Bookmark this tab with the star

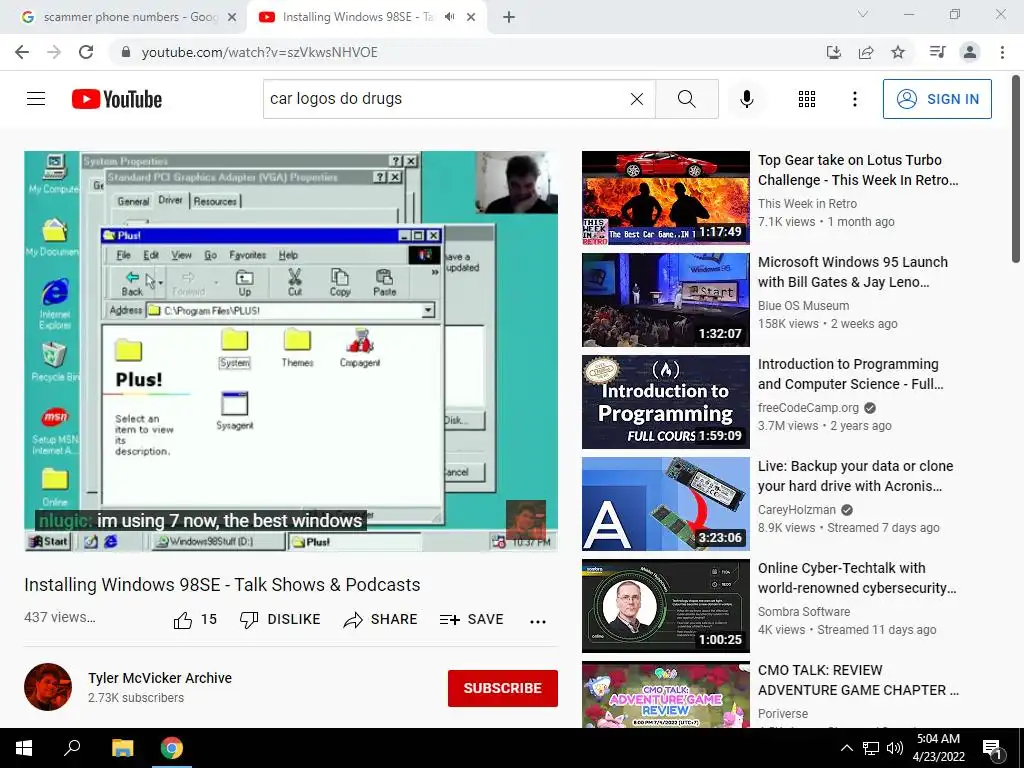pyautogui.click(x=898, y=52)
